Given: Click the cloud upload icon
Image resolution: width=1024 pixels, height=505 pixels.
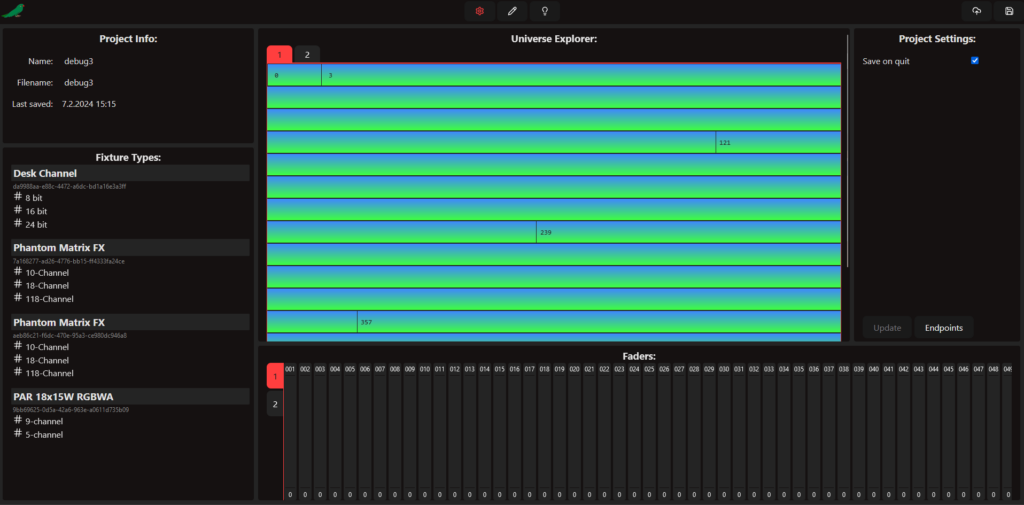Looking at the screenshot, I should tap(976, 11).
